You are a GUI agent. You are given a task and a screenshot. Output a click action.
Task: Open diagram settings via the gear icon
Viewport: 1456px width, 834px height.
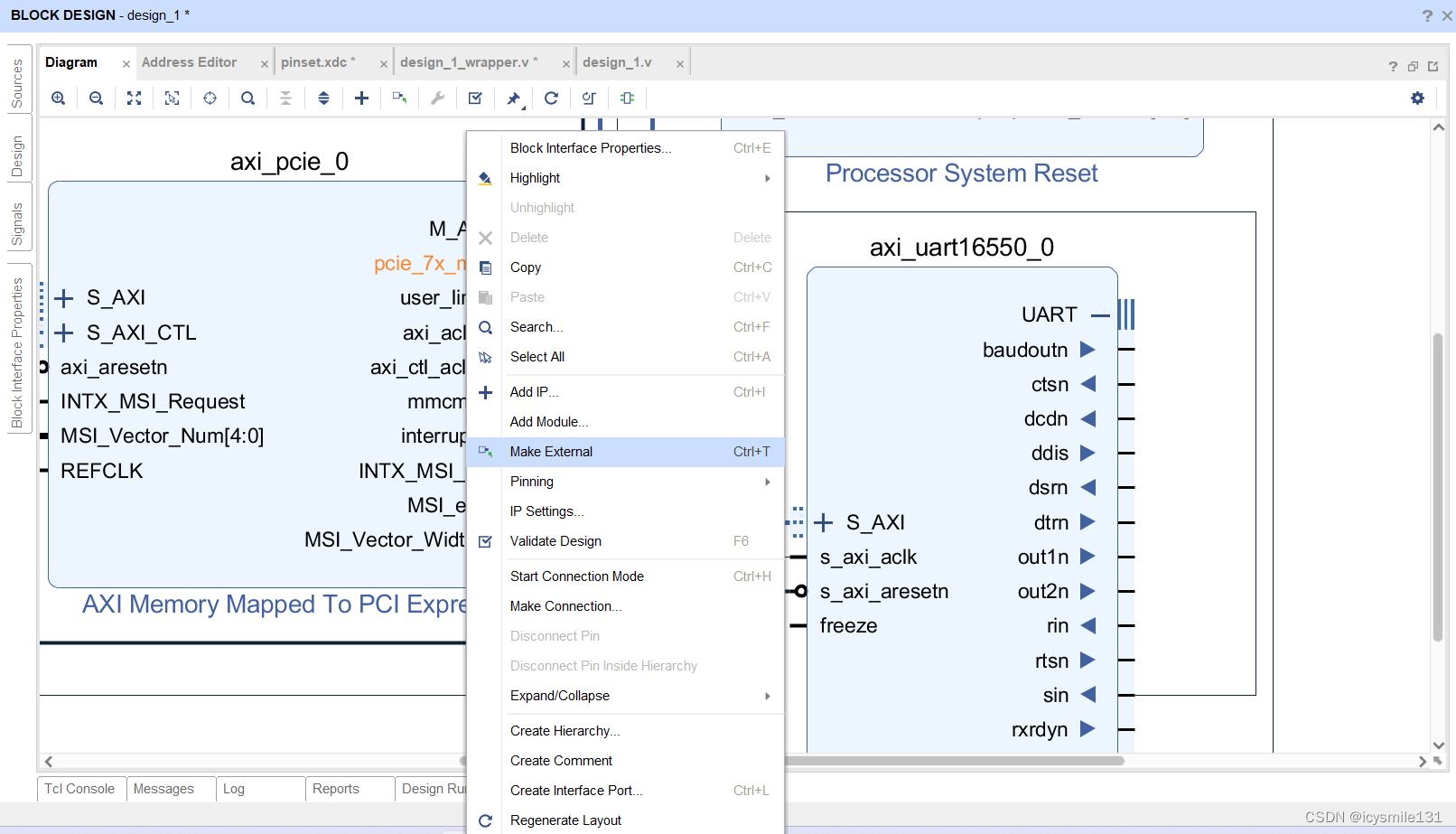point(1417,98)
